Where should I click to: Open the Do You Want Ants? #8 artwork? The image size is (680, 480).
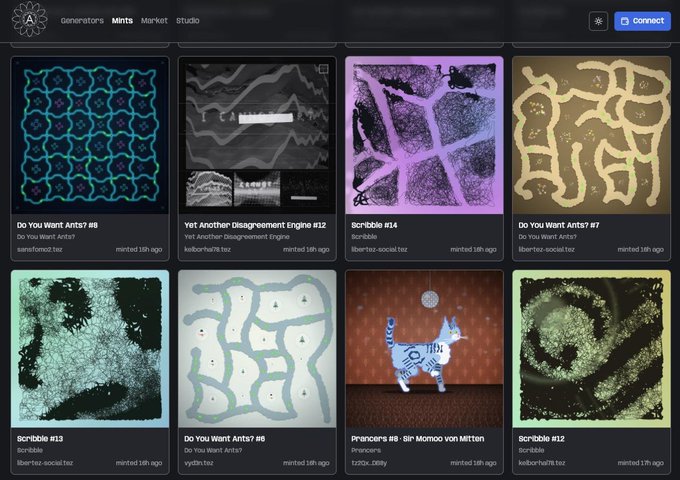(x=90, y=135)
